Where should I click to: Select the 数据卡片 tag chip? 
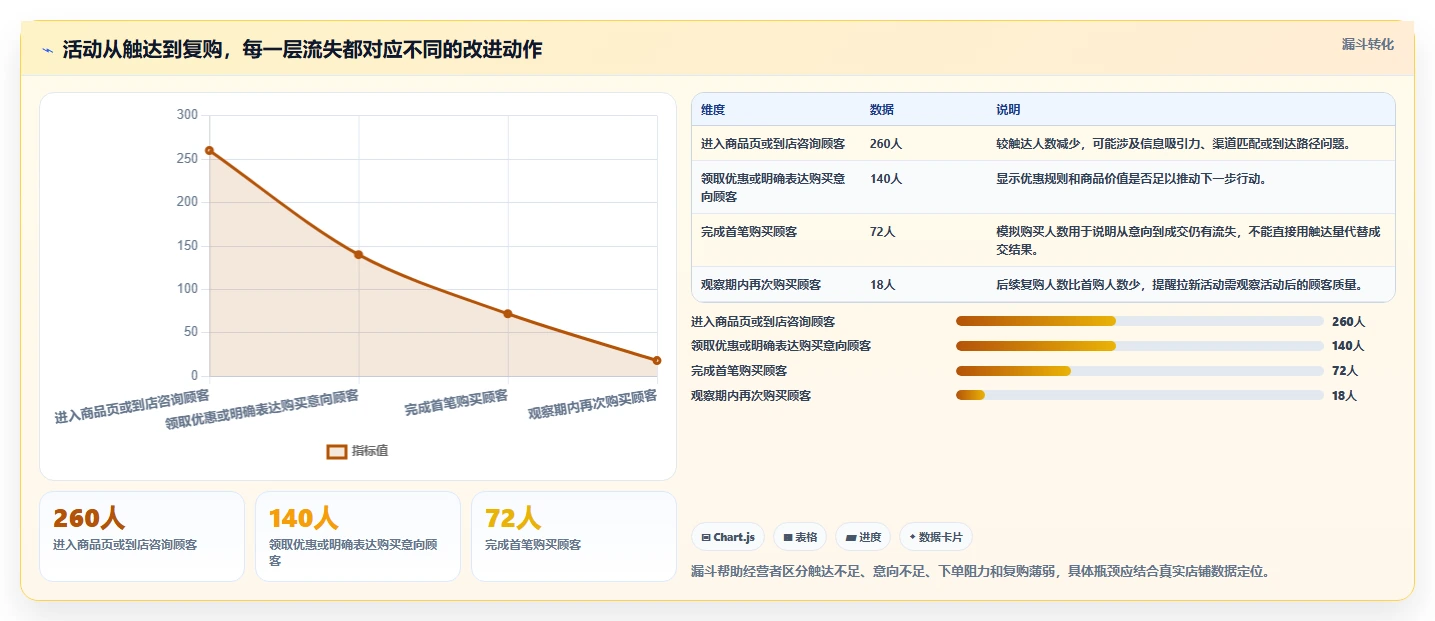pos(936,537)
